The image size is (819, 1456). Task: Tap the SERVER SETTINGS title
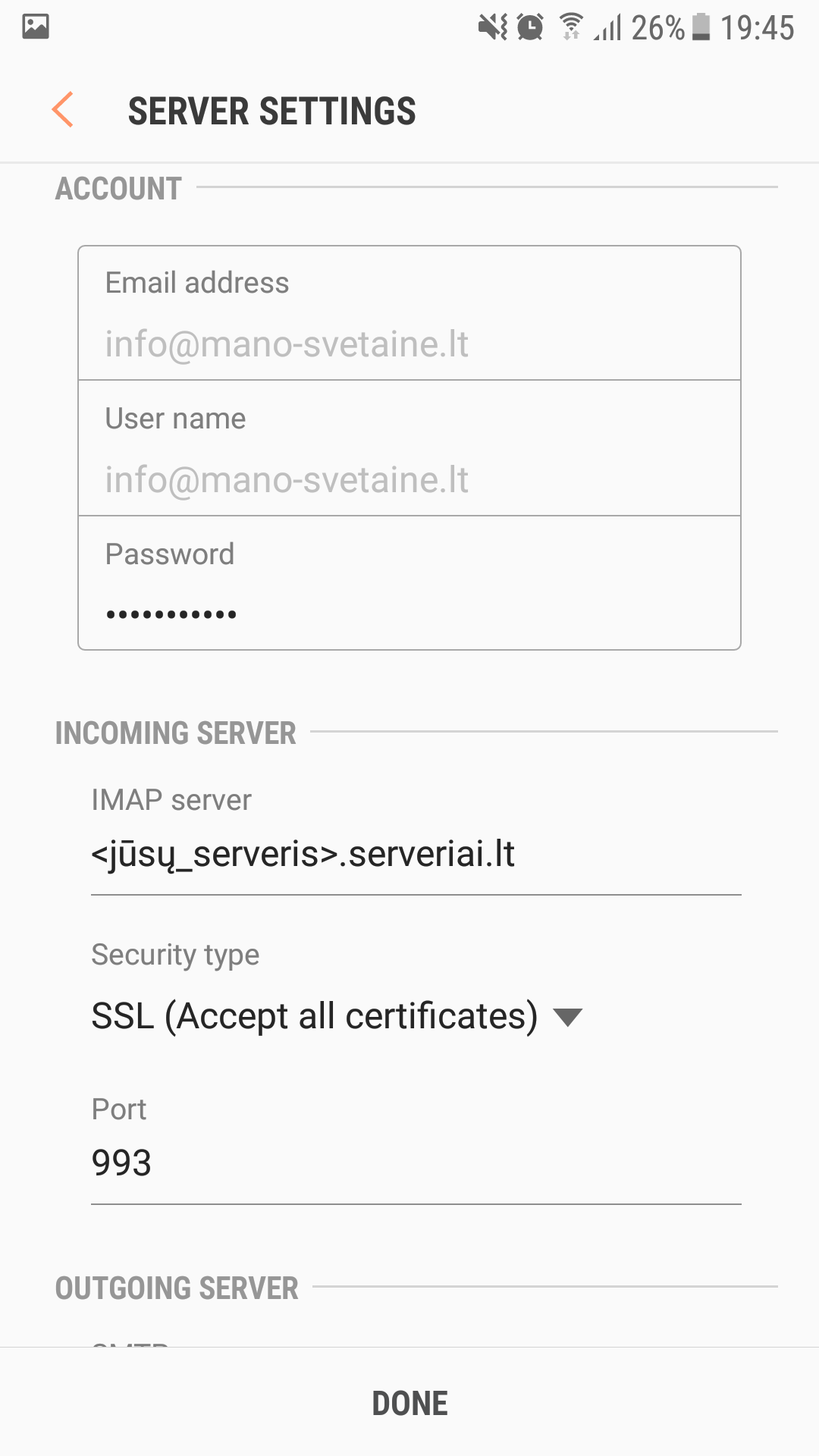[x=271, y=111]
